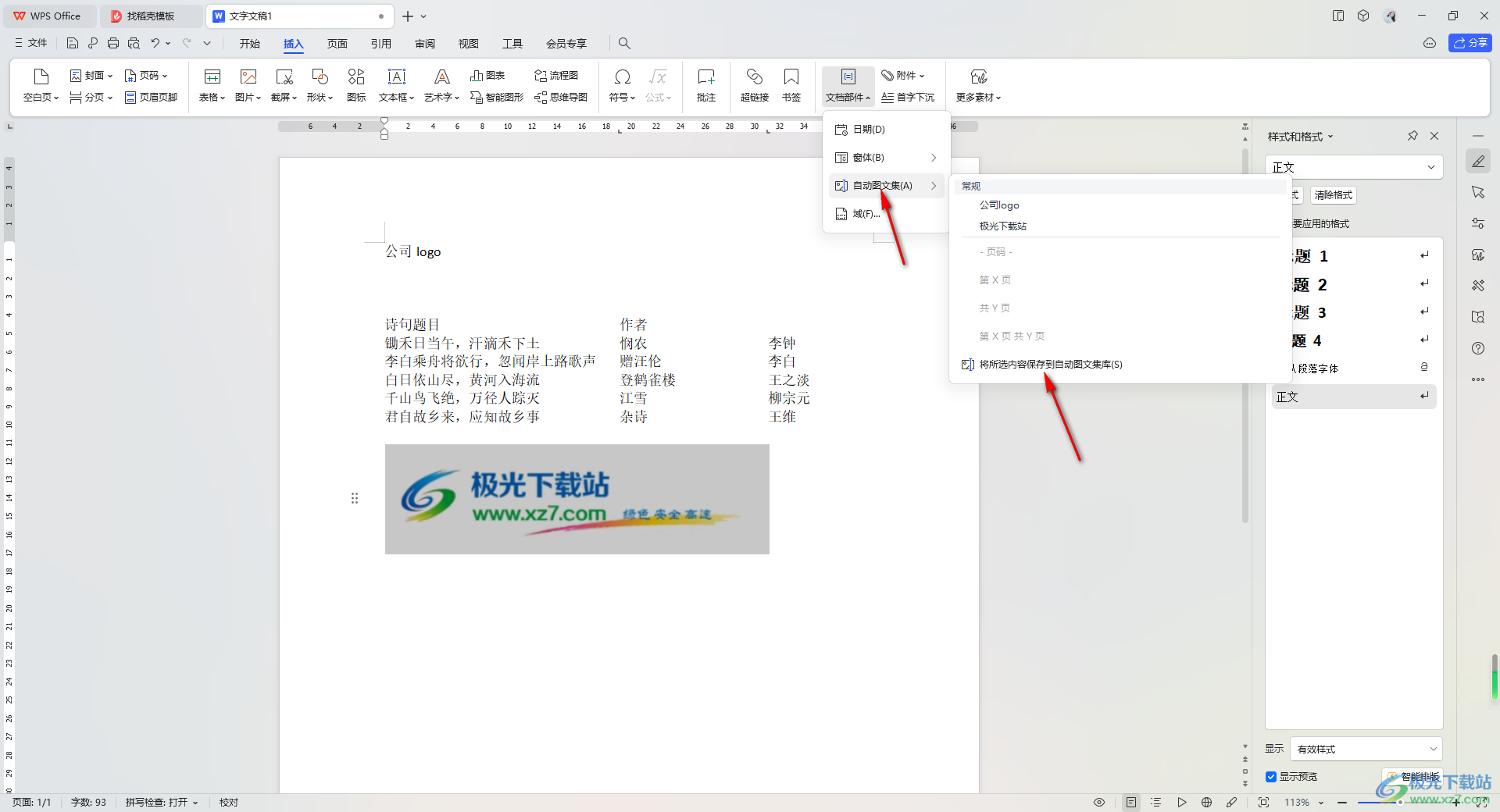Switch to web layout view icon
1500x812 pixels.
pyautogui.click(x=1207, y=803)
